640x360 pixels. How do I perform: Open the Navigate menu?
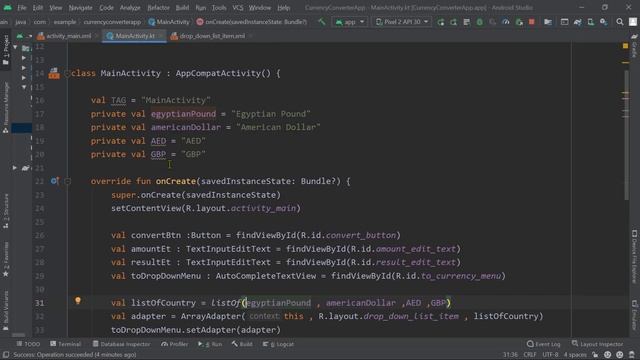click(80, 8)
